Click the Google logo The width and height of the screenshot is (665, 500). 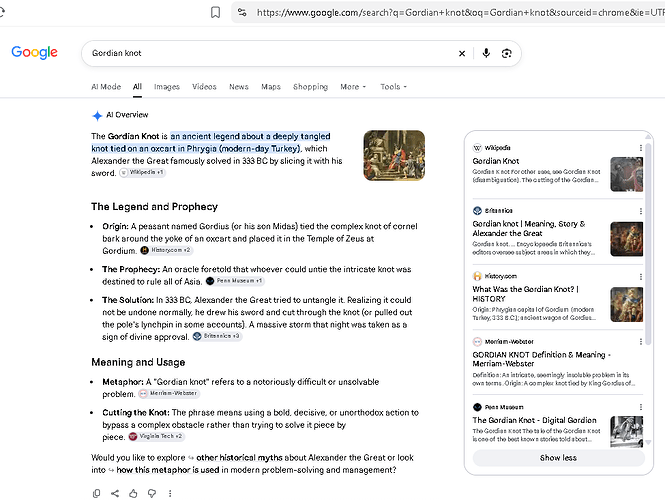tap(34, 53)
